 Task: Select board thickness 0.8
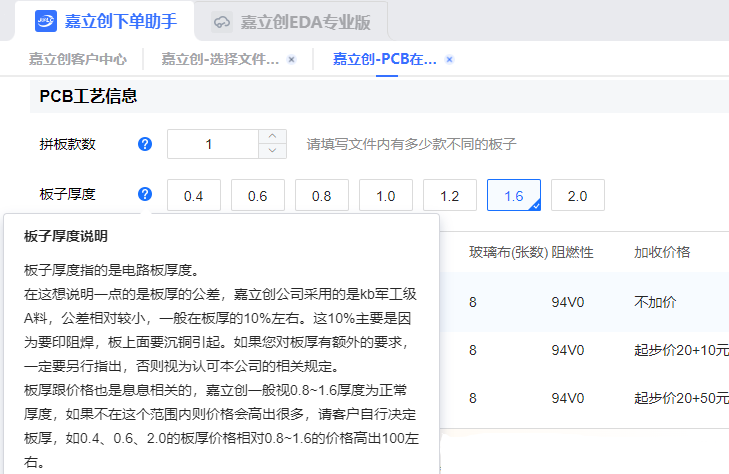click(x=322, y=195)
